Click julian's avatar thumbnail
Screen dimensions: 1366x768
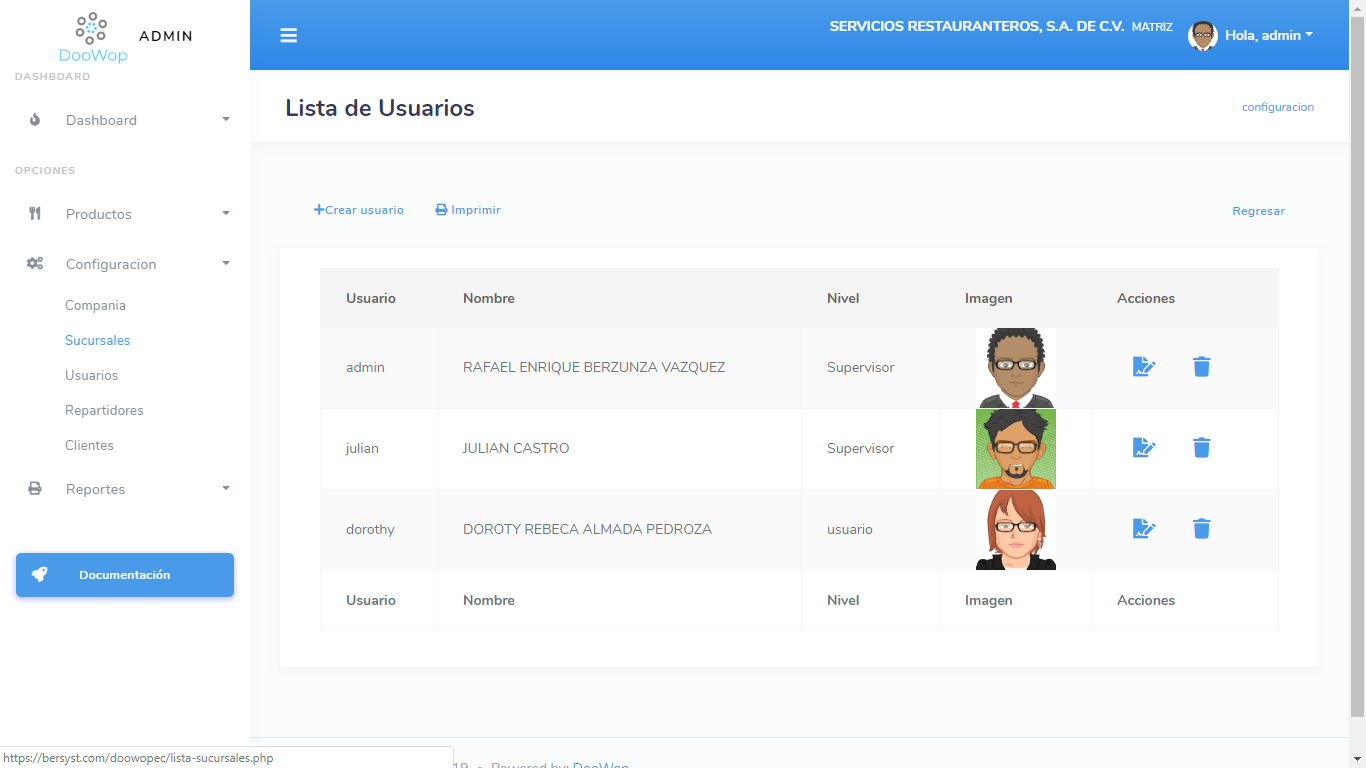point(1016,448)
